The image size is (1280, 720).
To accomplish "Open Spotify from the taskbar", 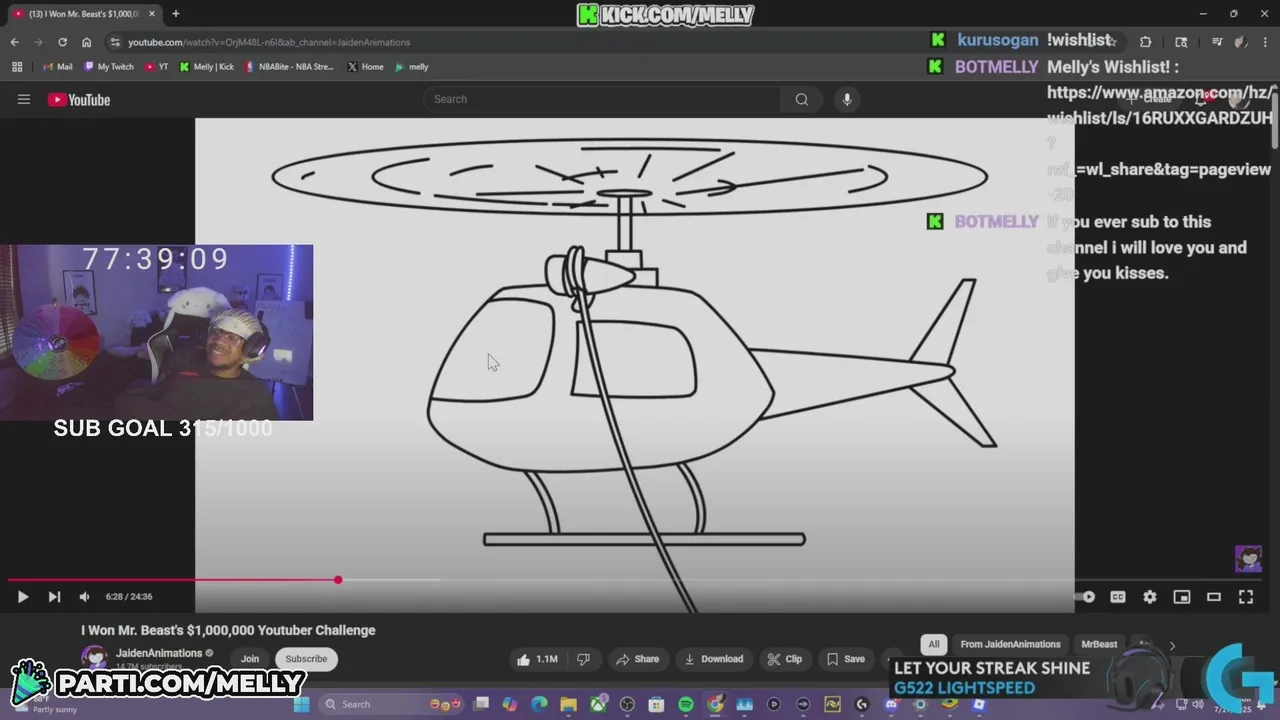I will (686, 704).
